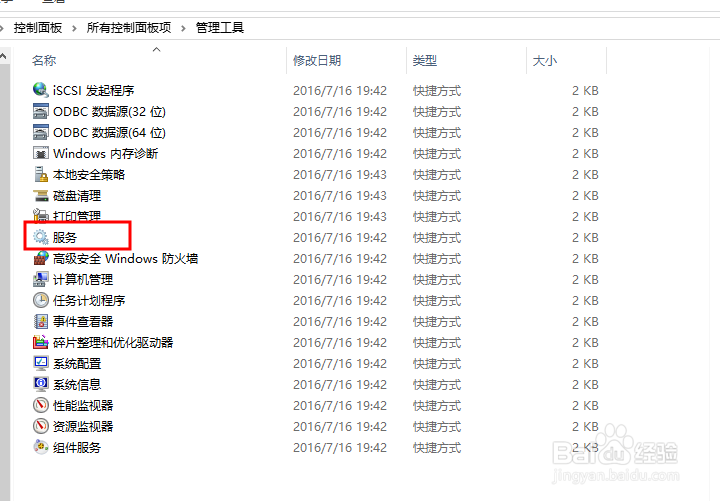Select the 组件服务 file name
The image size is (720, 501).
click(x=77, y=447)
